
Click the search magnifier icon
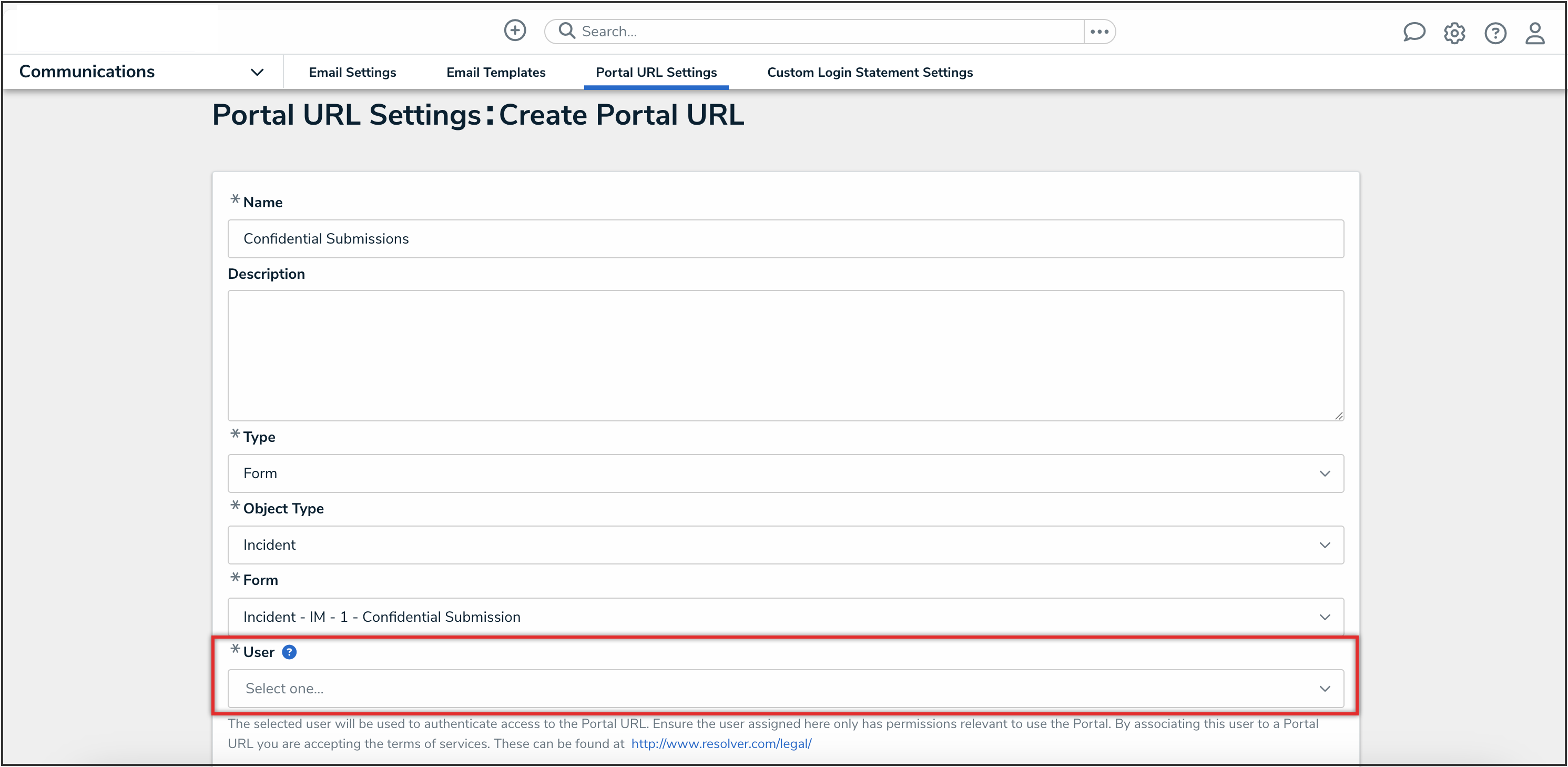[566, 31]
